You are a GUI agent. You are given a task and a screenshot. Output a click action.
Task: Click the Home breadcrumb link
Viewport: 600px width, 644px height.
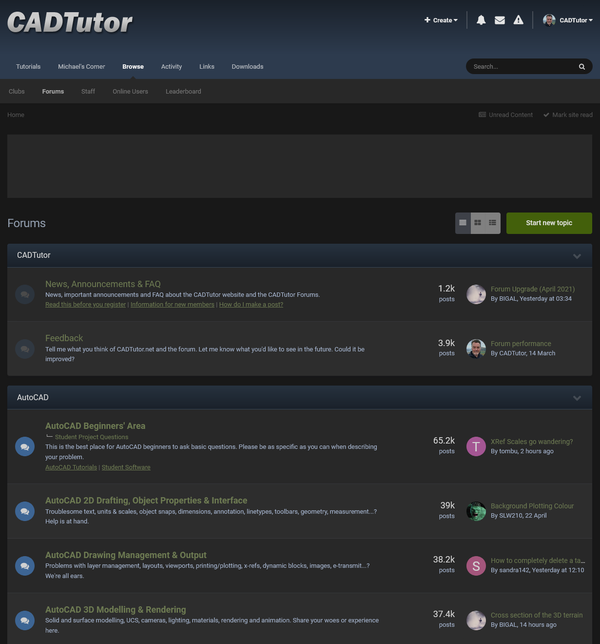(x=16, y=115)
